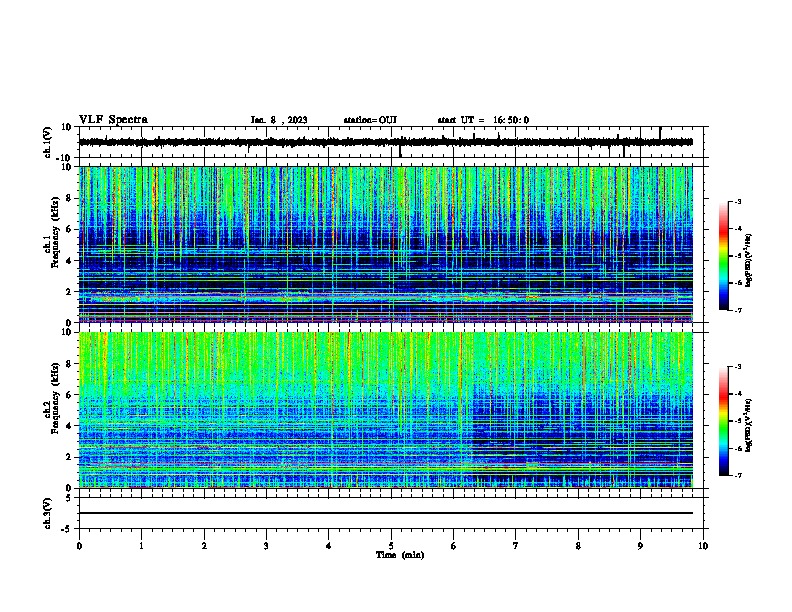This screenshot has width=792, height=612.
Task: Click the log(PSD) label beside ch.1 colorbar
Action: pyautogui.click(x=749, y=261)
